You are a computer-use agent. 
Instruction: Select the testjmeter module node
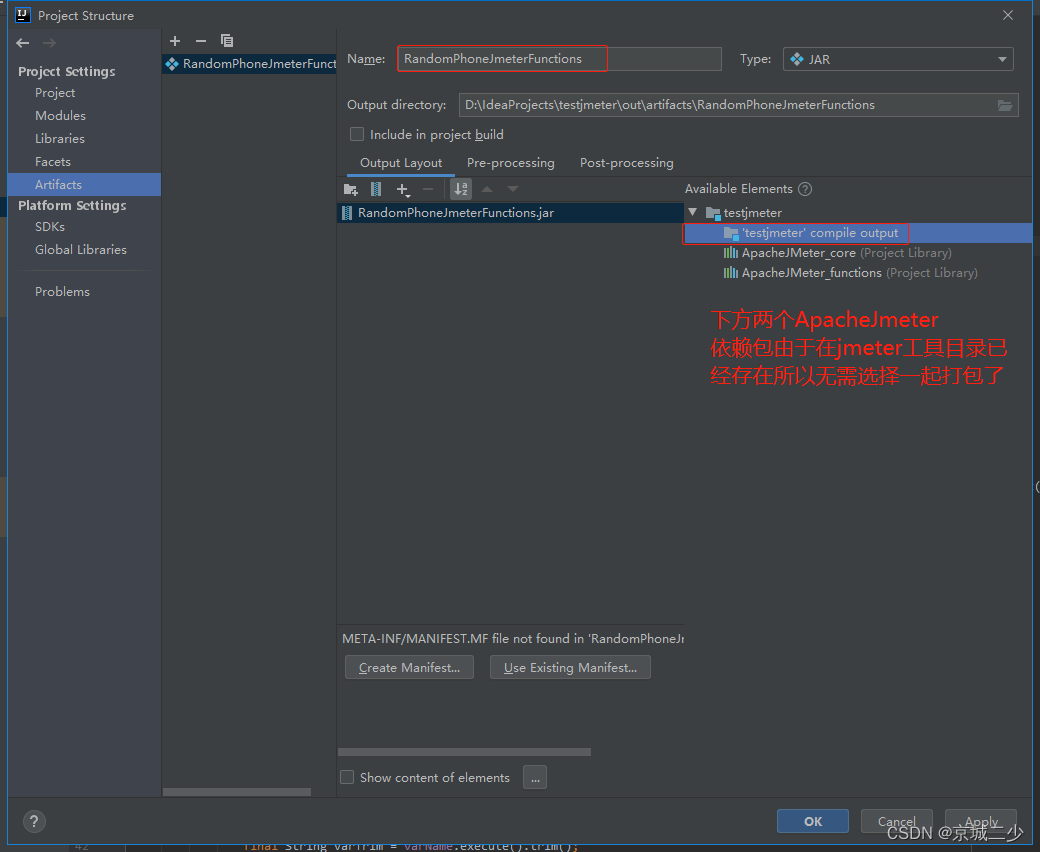[744, 213]
